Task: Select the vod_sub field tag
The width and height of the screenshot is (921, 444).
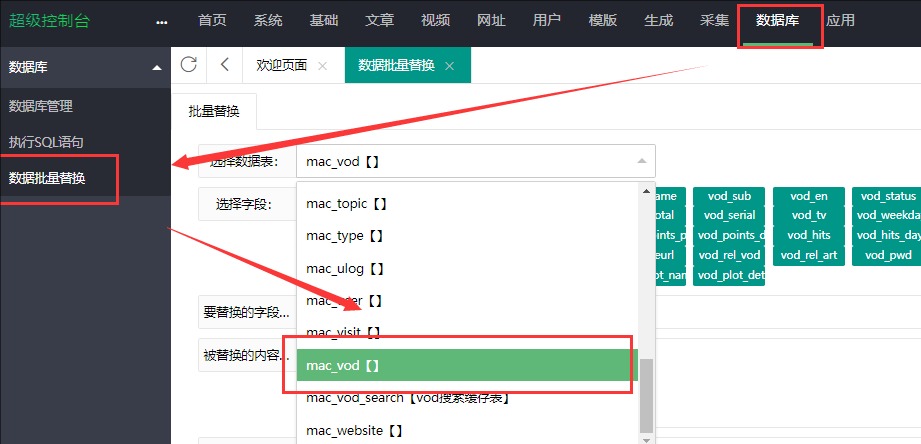Action: coord(728,196)
